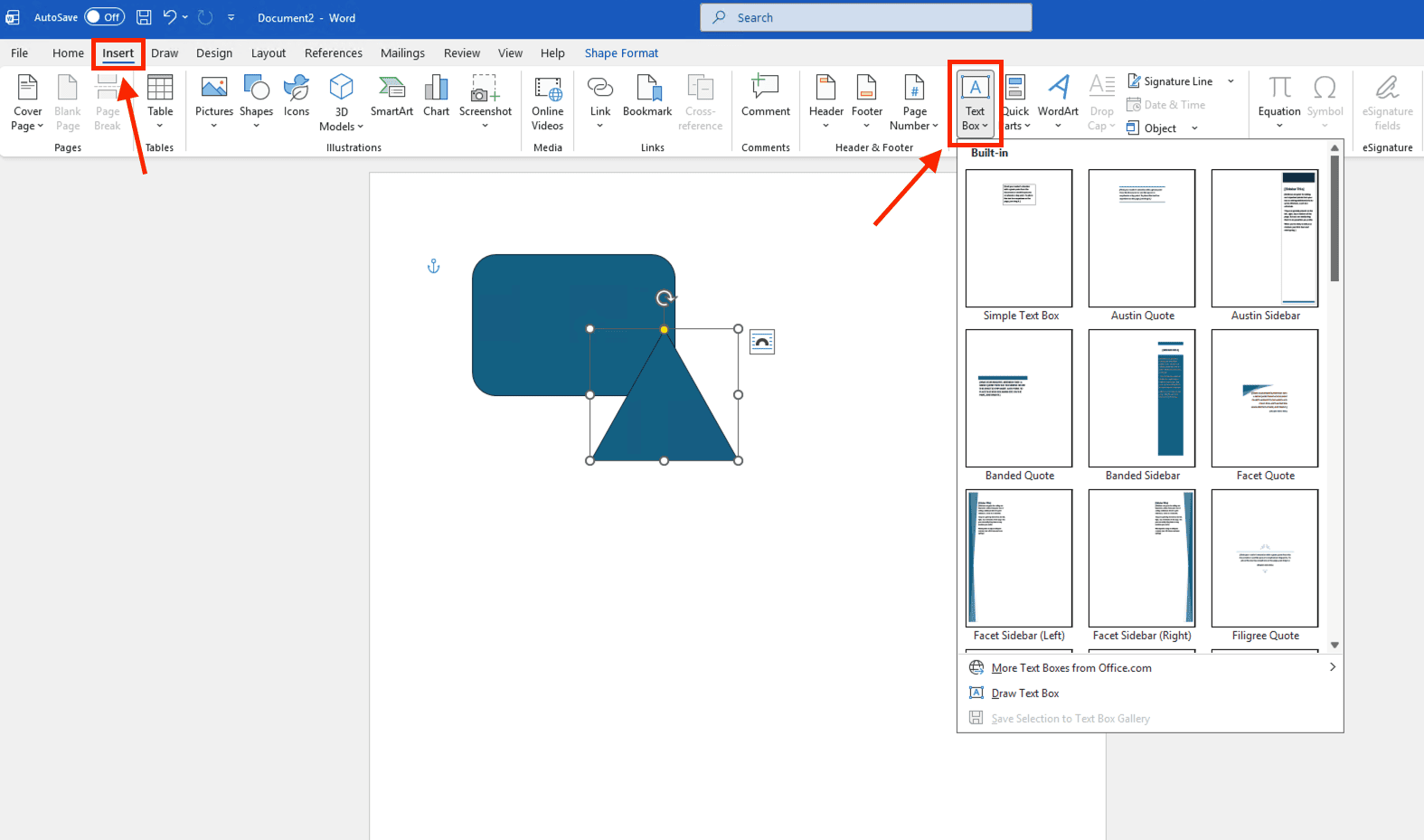Open More Text Boxes from Office.com
The height and width of the screenshot is (840, 1424).
[x=1150, y=668]
